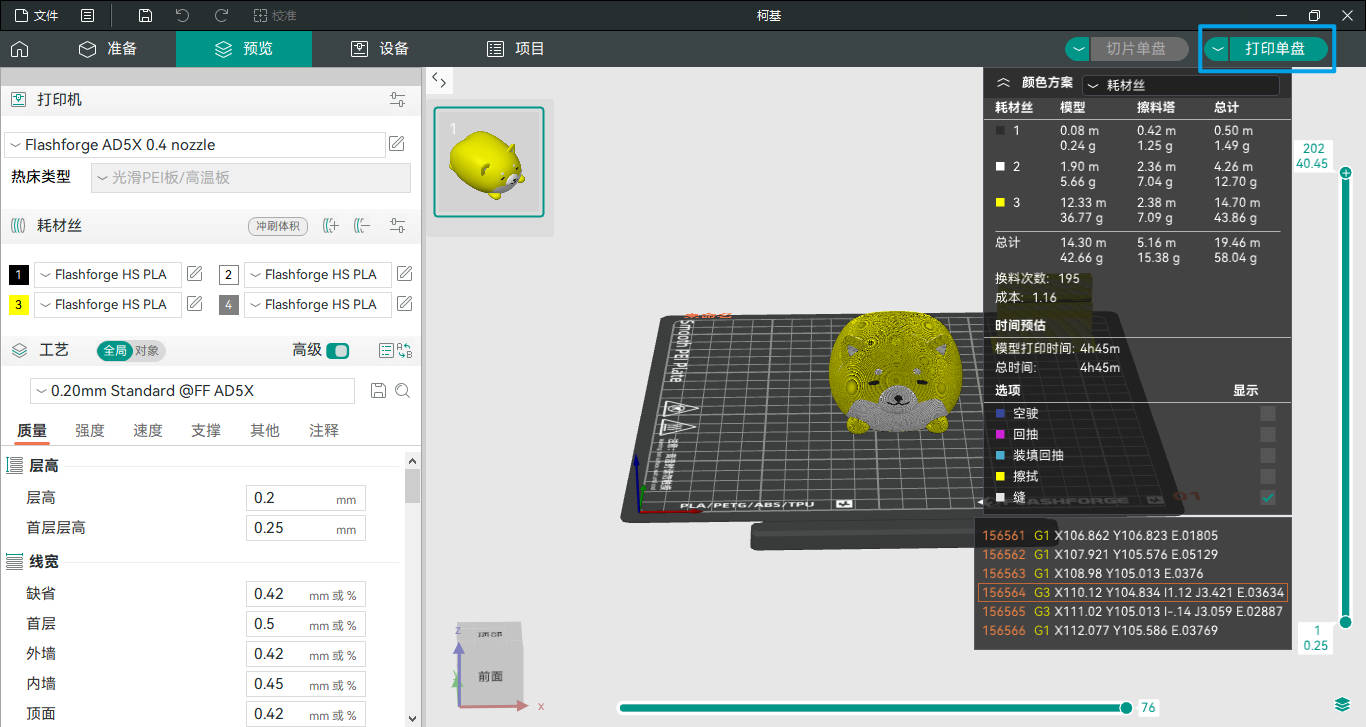Screen dimensions: 1366x727
Task: Click the compare presets icon
Action: (x=405, y=351)
